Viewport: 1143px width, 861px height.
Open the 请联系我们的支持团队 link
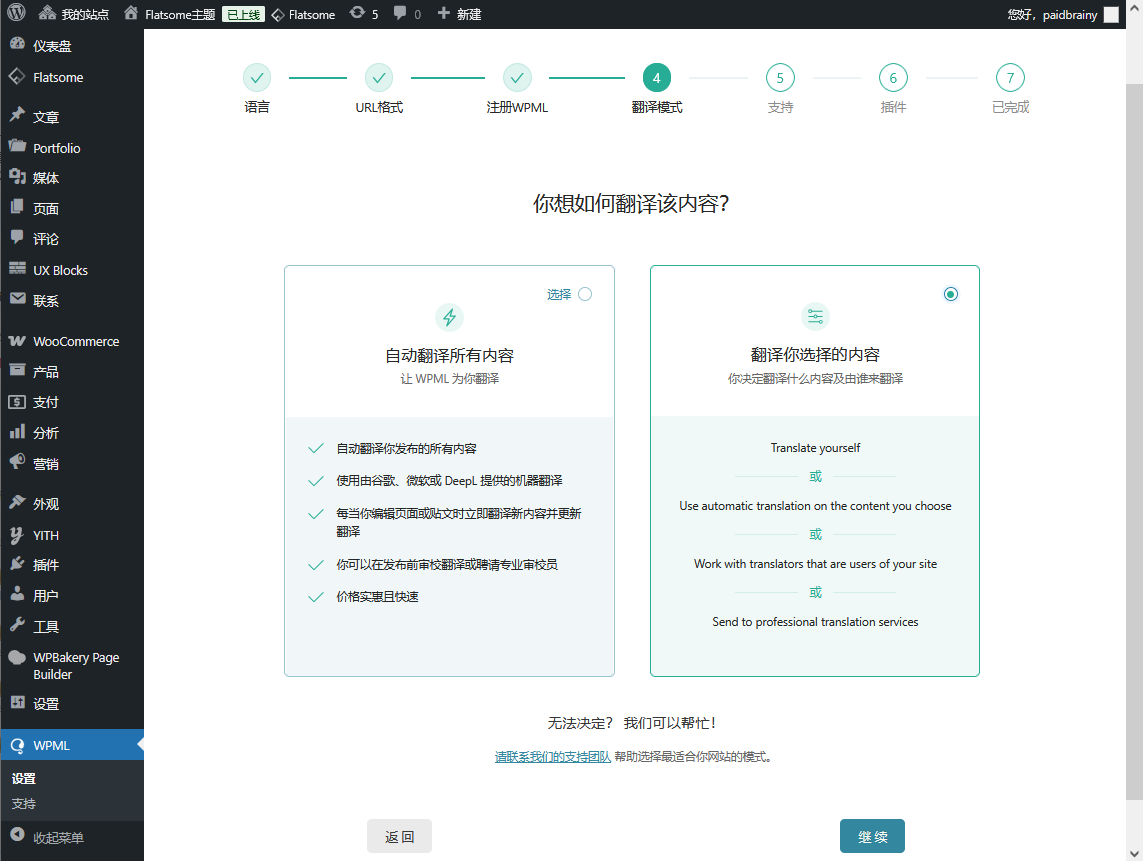click(553, 757)
